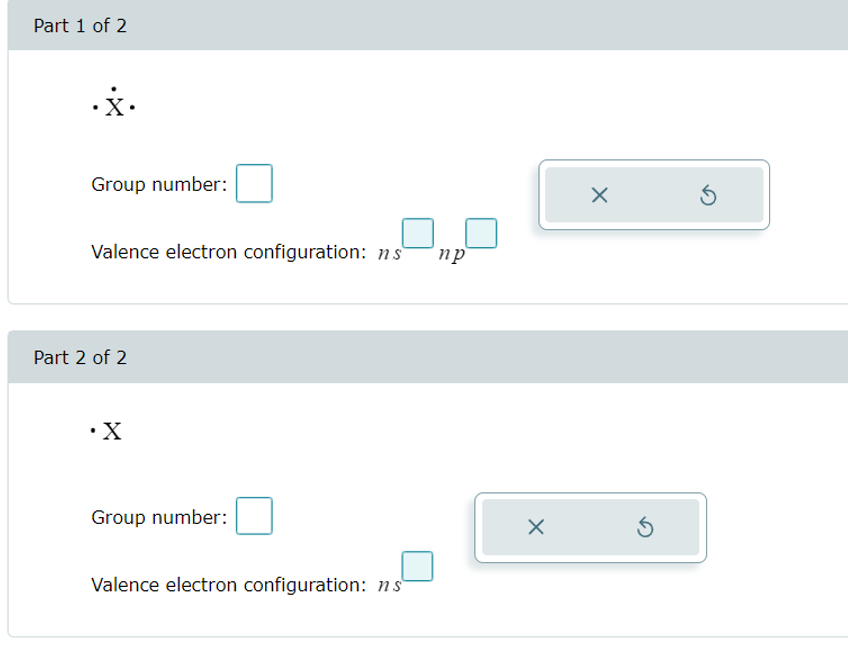Select the clear icon beside Part 2 answer box
Viewport: 848px width, 645px height.
[536, 527]
